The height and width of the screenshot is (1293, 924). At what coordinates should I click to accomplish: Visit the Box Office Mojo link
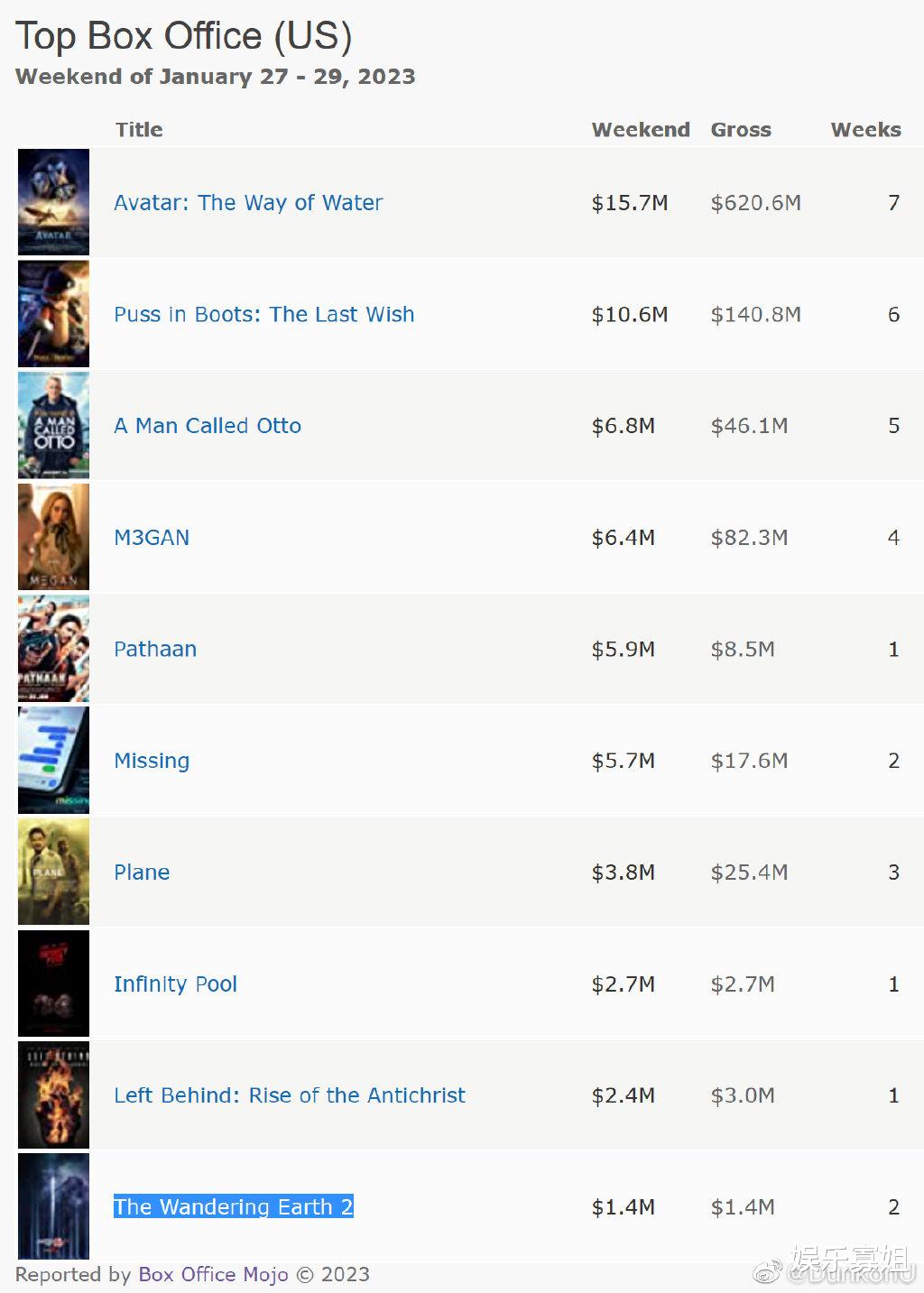(213, 1274)
